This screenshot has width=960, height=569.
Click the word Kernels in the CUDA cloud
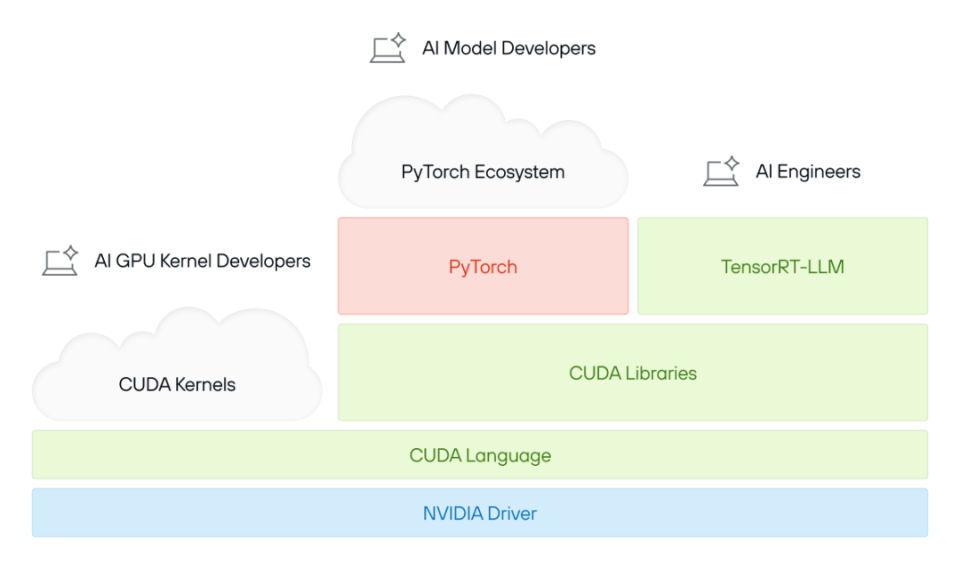pos(205,385)
